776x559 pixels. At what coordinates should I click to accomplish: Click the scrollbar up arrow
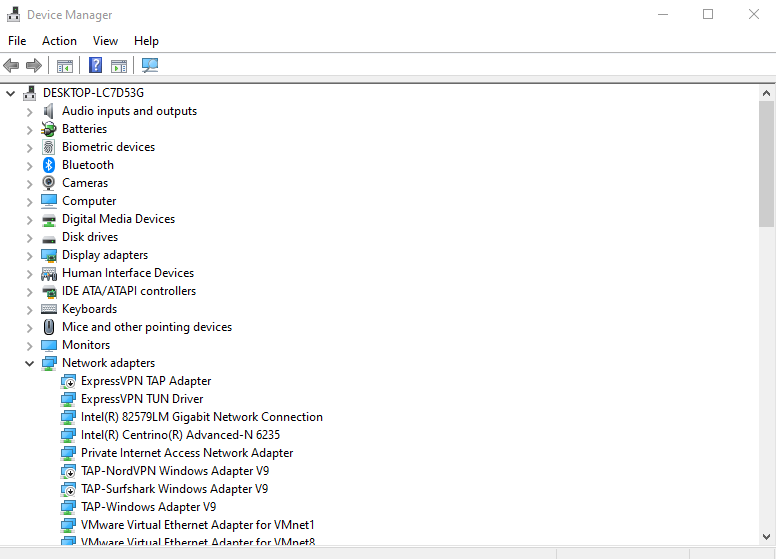click(766, 93)
